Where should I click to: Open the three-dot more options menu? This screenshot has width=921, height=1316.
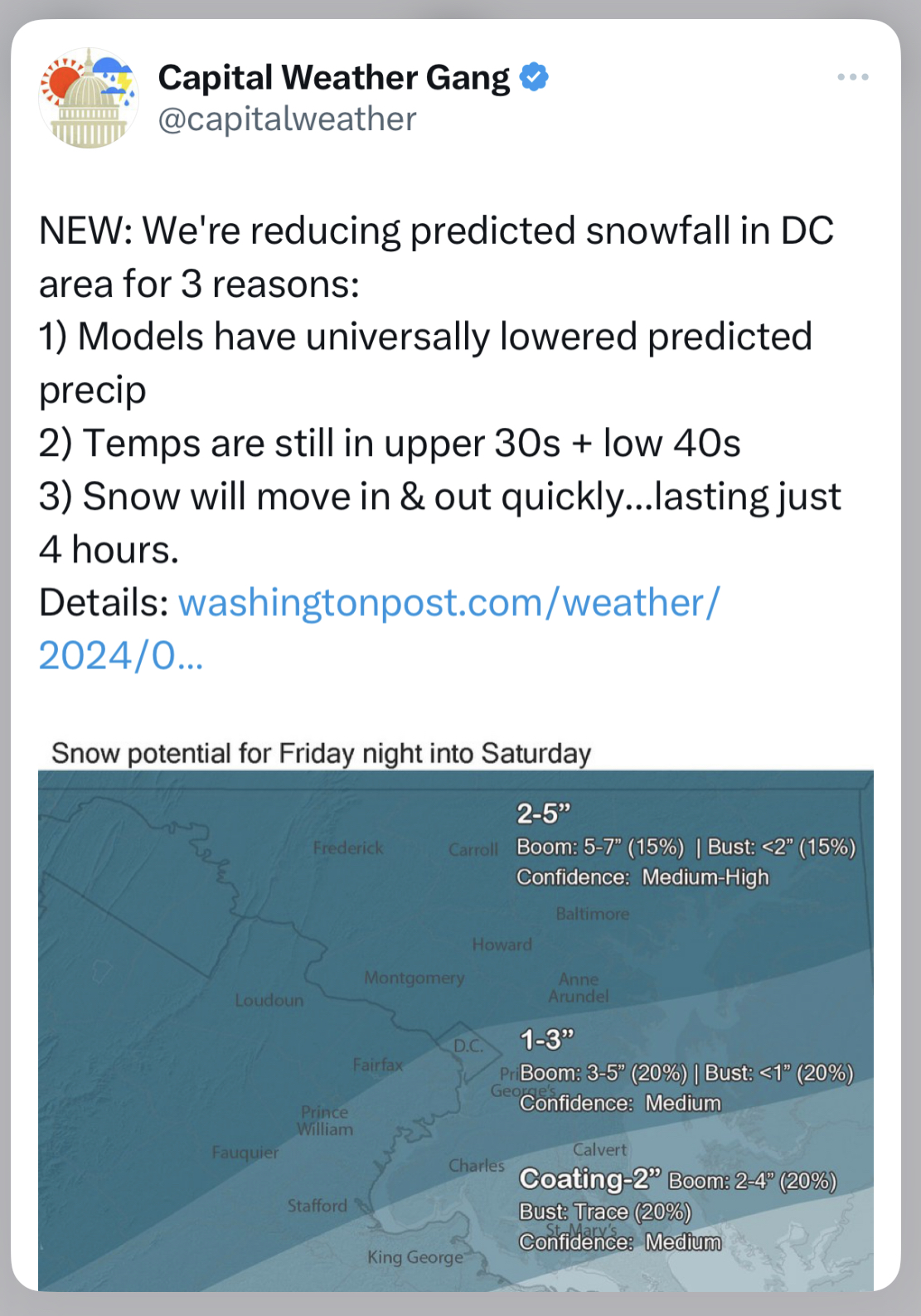coord(852,77)
